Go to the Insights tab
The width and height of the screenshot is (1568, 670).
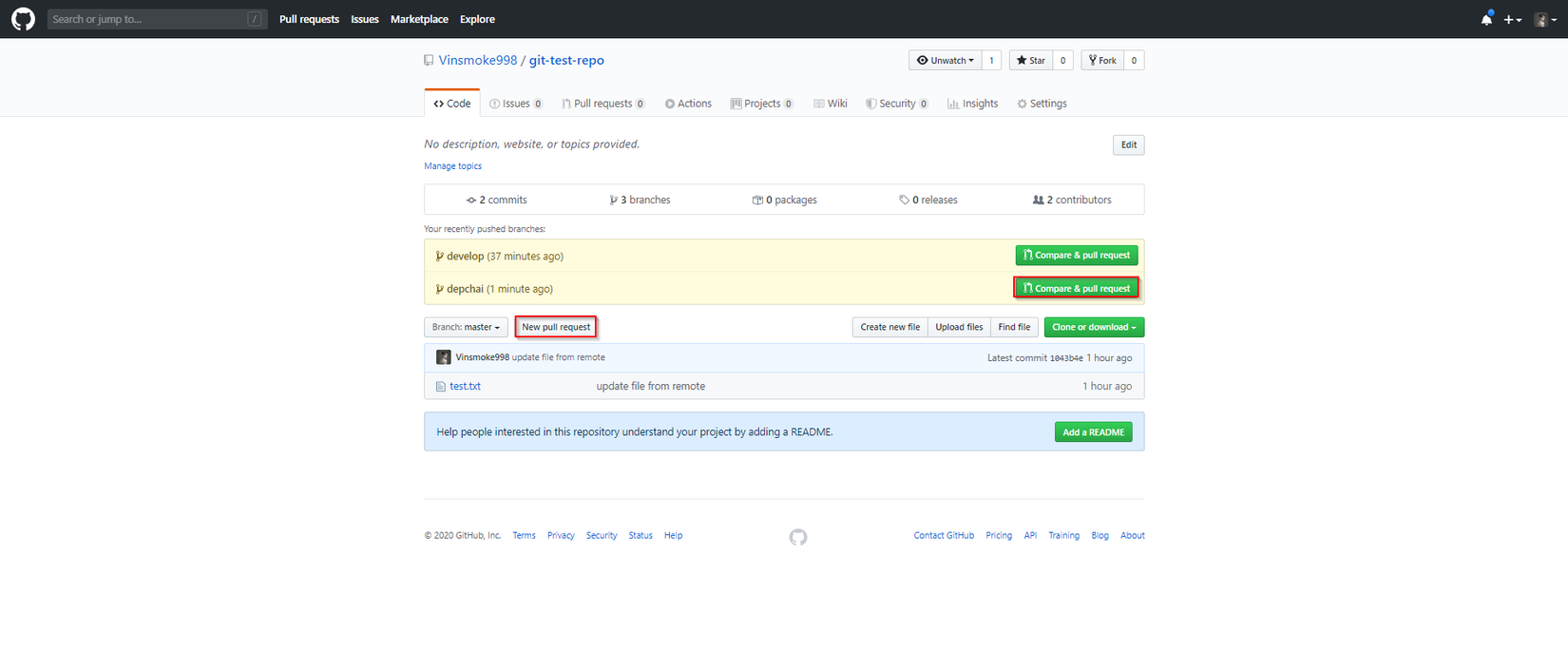[972, 104]
